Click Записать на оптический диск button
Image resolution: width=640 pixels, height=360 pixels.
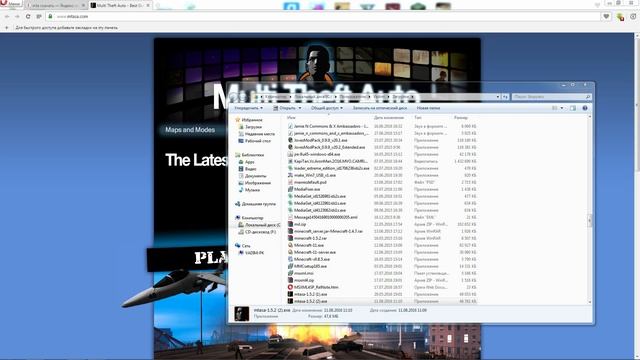(380, 108)
